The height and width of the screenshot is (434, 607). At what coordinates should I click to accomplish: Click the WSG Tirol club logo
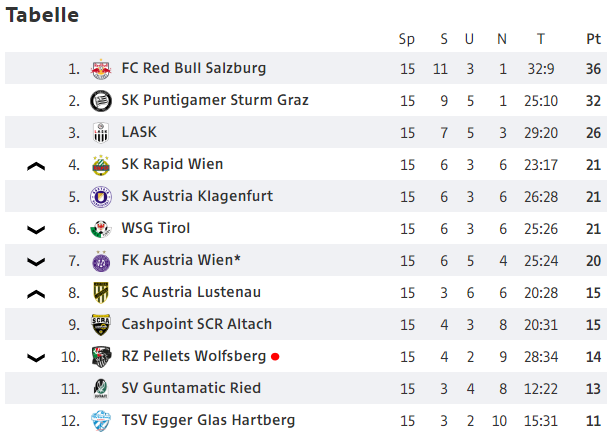pyautogui.click(x=101, y=229)
